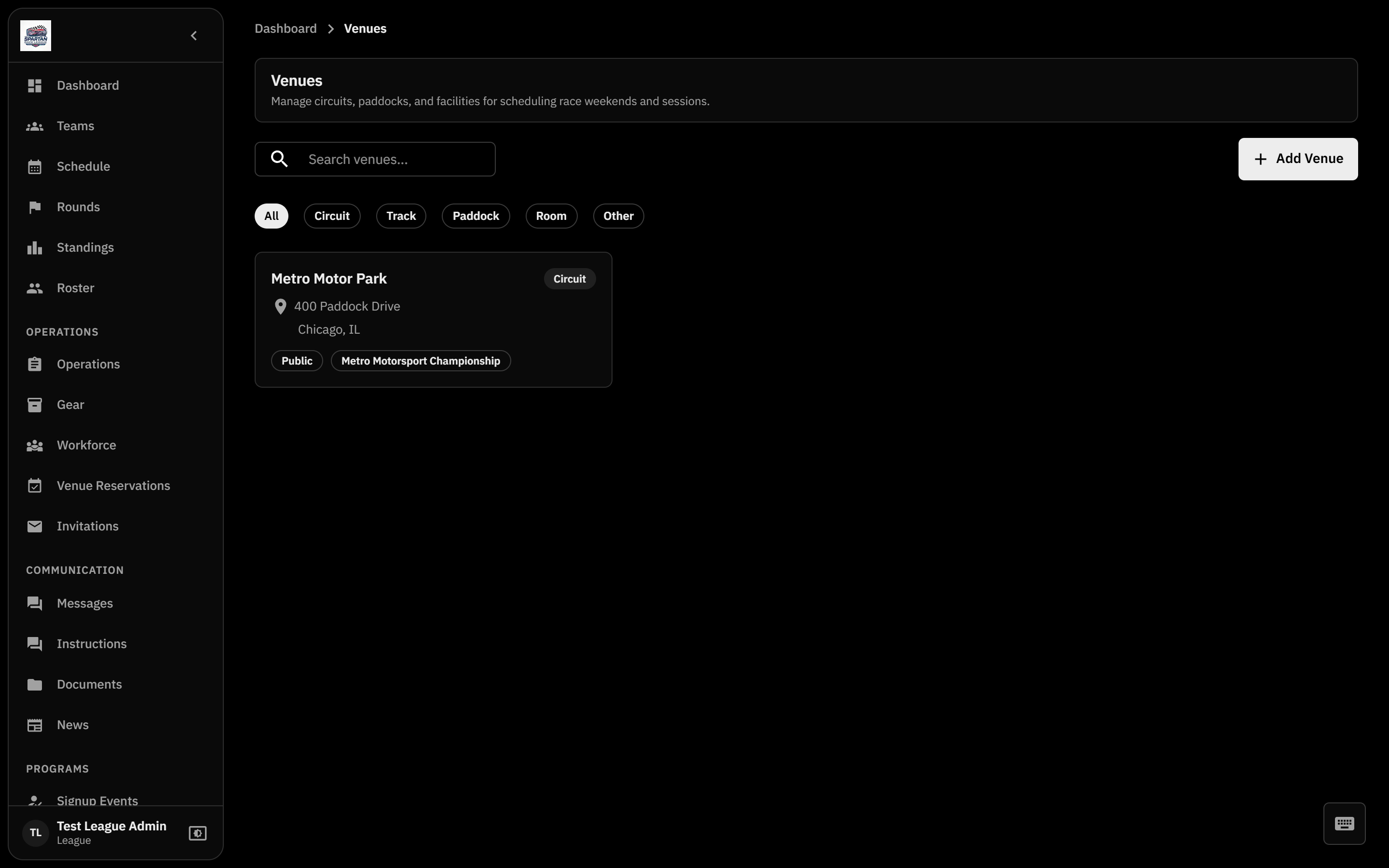Click the Add Venue button
1389x868 pixels.
(x=1298, y=159)
